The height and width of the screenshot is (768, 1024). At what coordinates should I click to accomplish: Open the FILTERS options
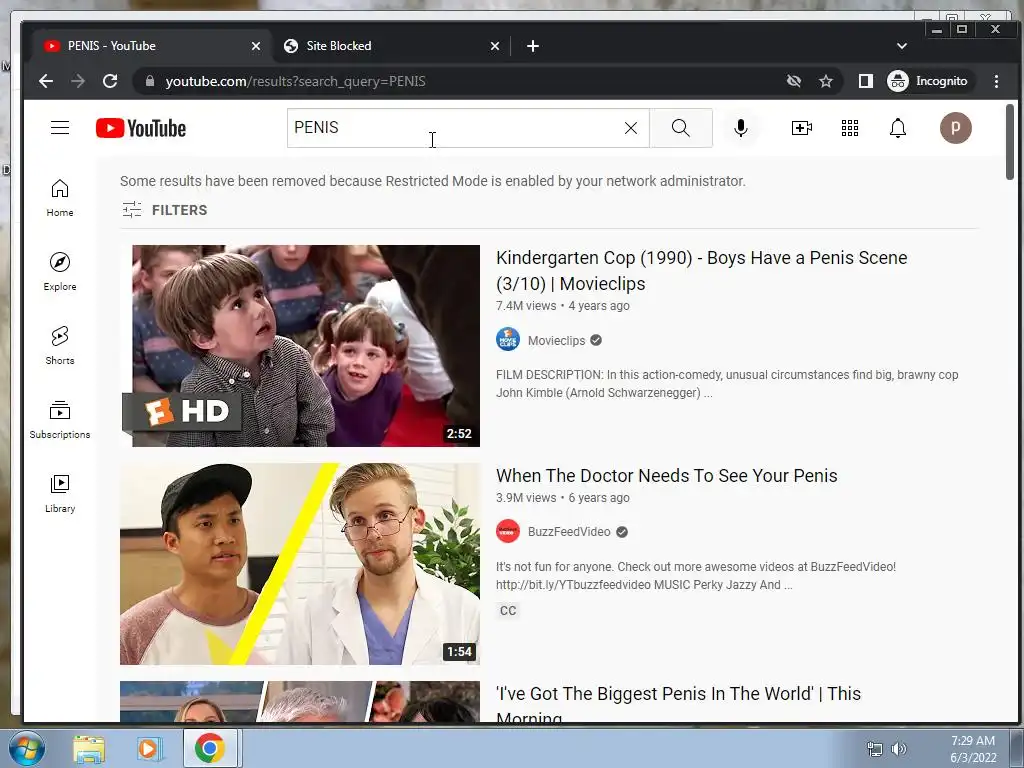165,210
